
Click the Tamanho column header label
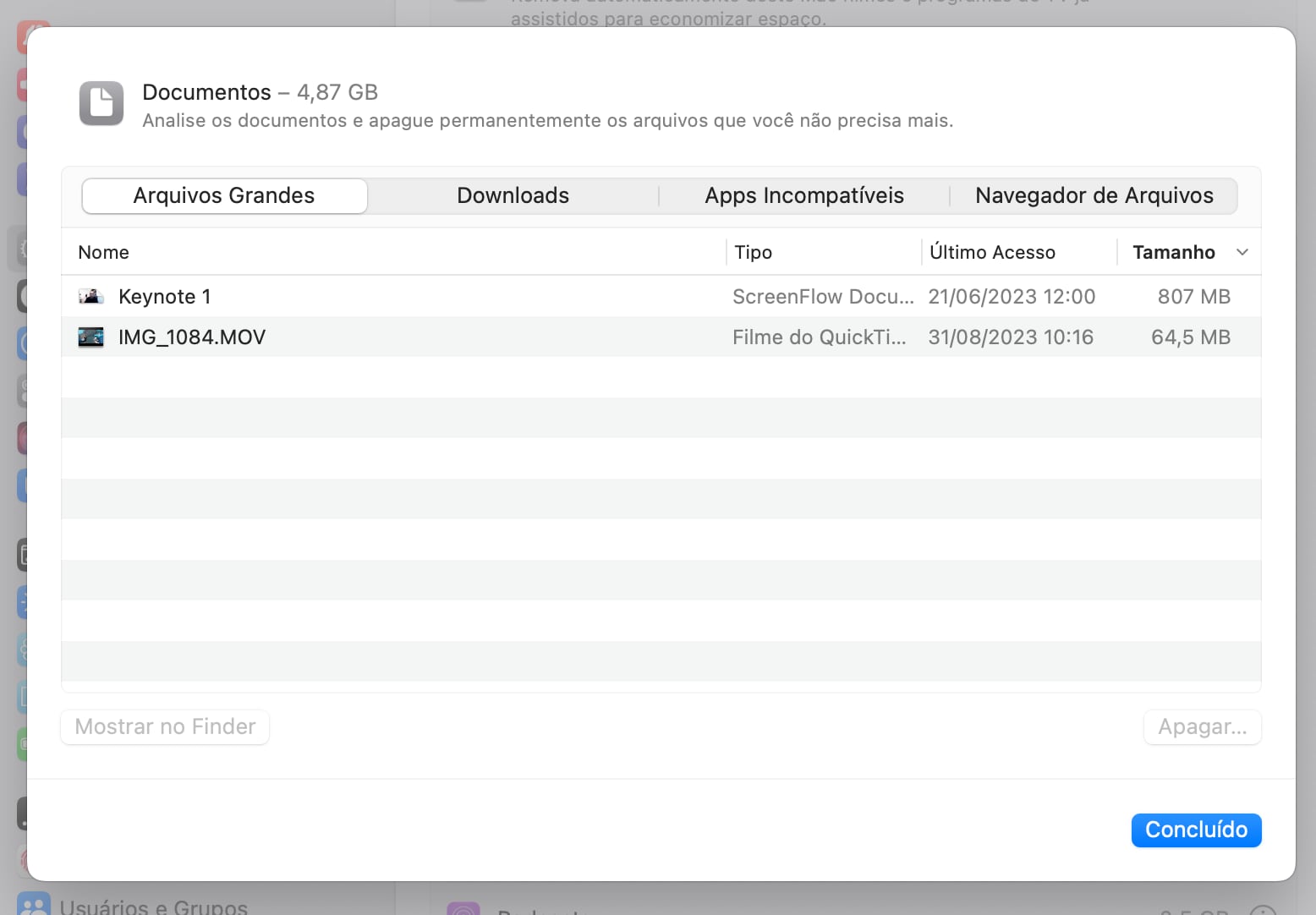(x=1173, y=252)
